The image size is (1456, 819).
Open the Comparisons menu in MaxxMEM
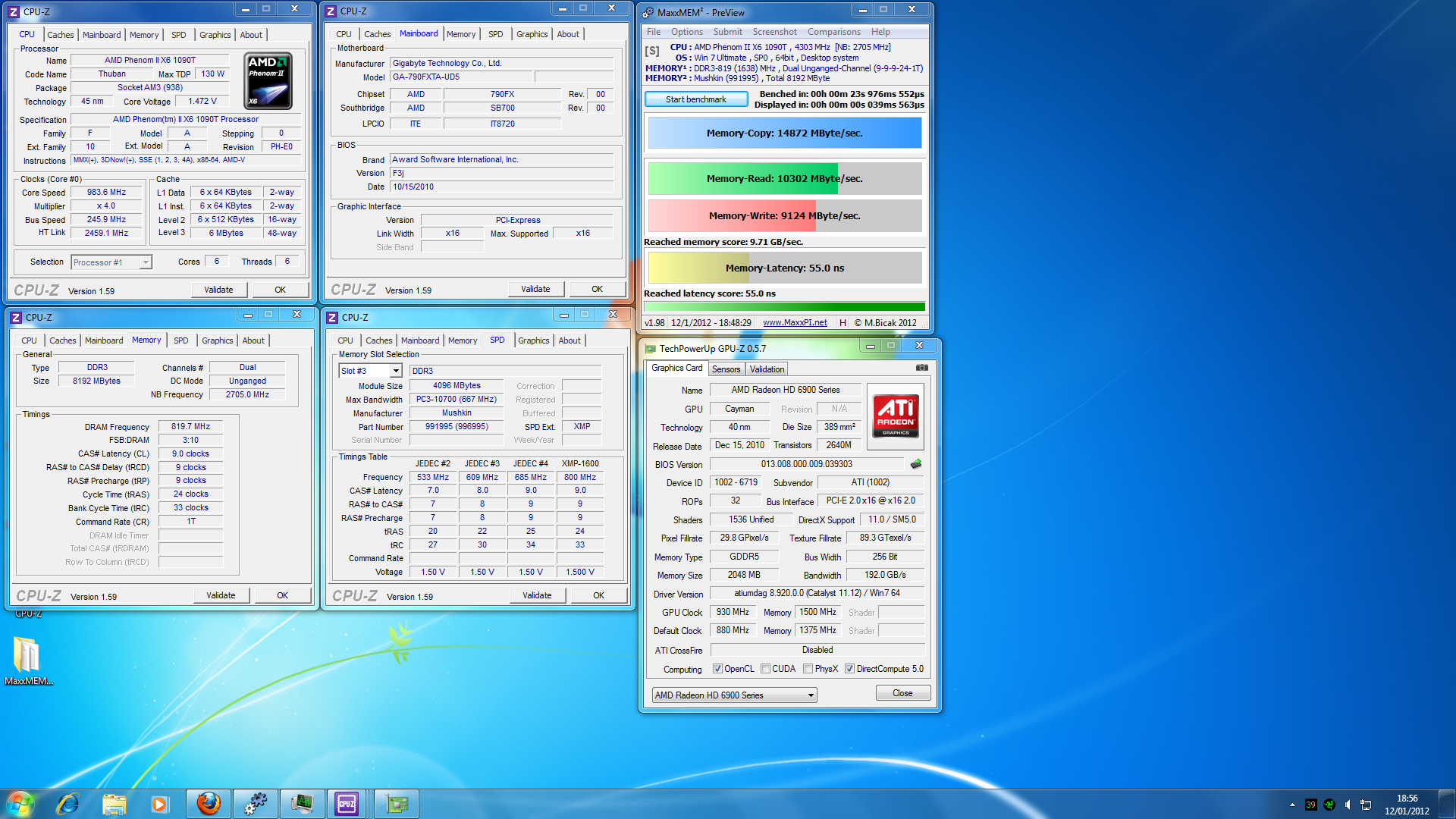pyautogui.click(x=833, y=32)
